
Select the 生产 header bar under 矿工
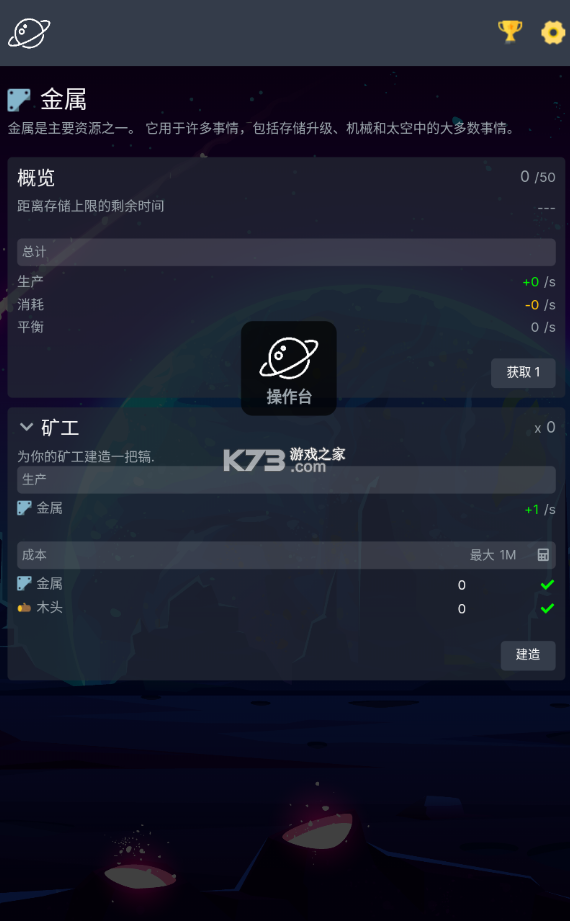click(286, 480)
